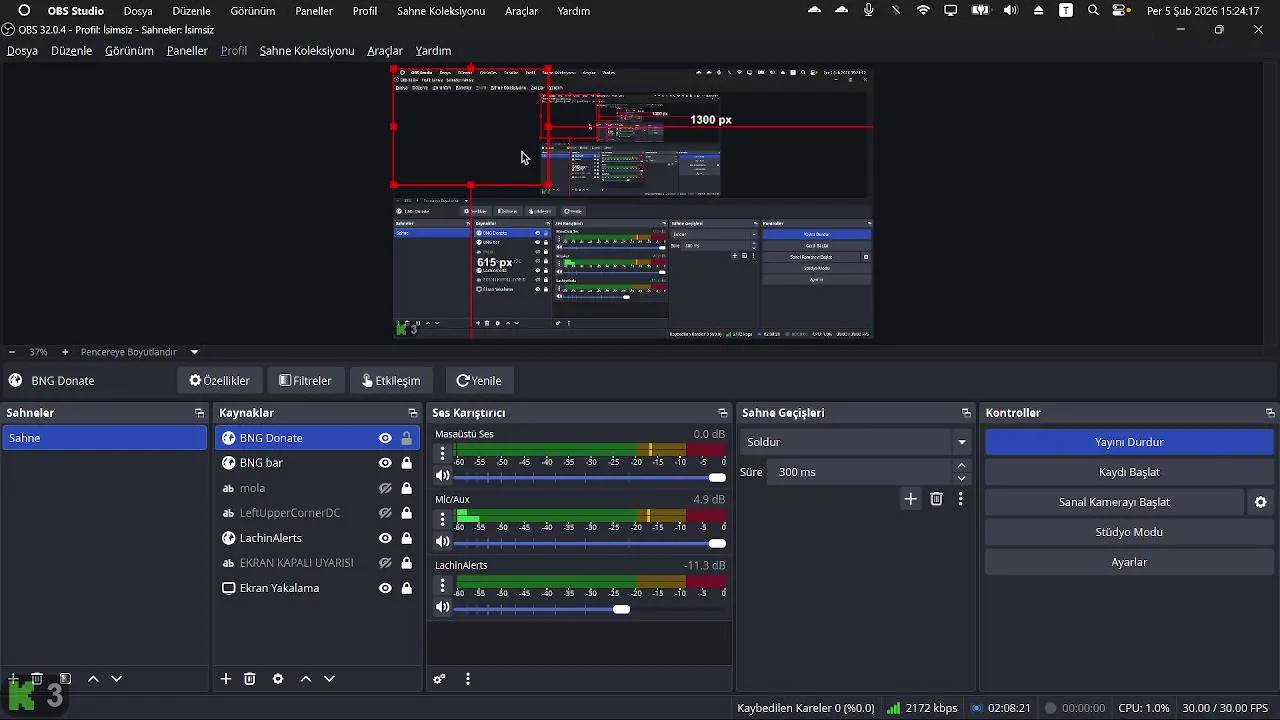Viewport: 1280px width, 720px height.
Task: Select Sahne in the scenes list
Action: coord(104,438)
